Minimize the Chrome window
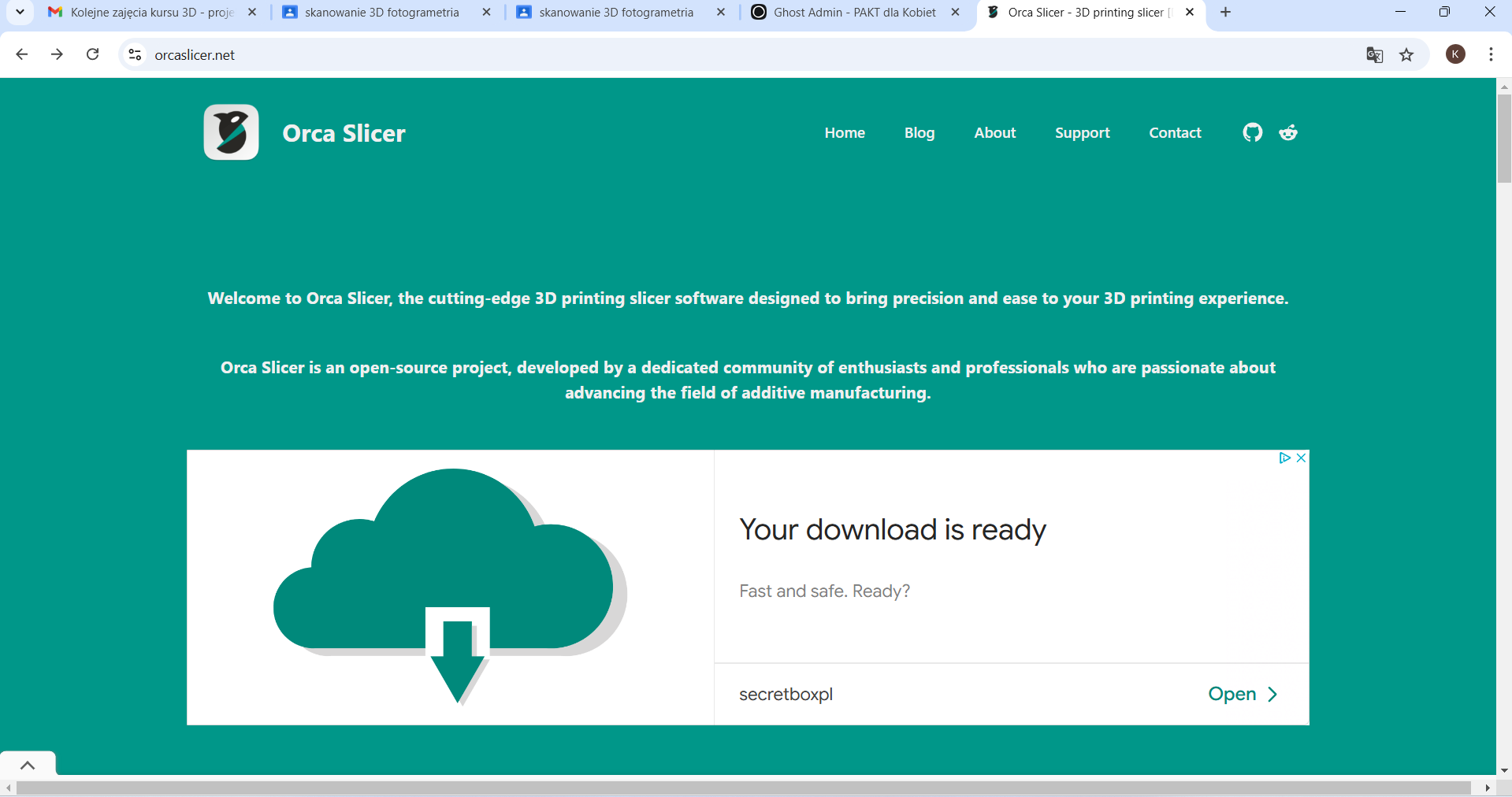 [x=1400, y=12]
